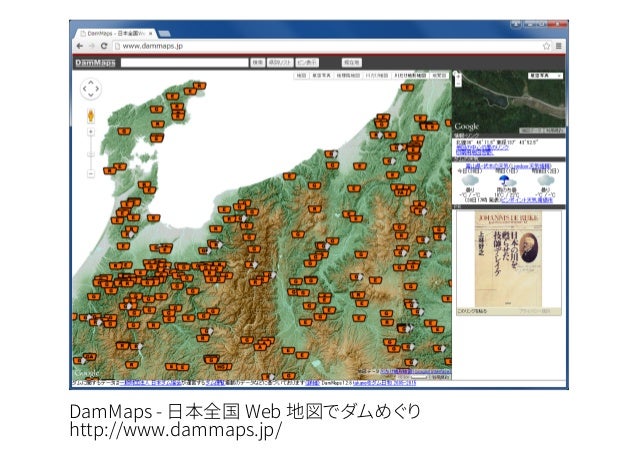Close the DamMaps browser tab
Viewport: 638px width, 455px height.
pos(151,33)
